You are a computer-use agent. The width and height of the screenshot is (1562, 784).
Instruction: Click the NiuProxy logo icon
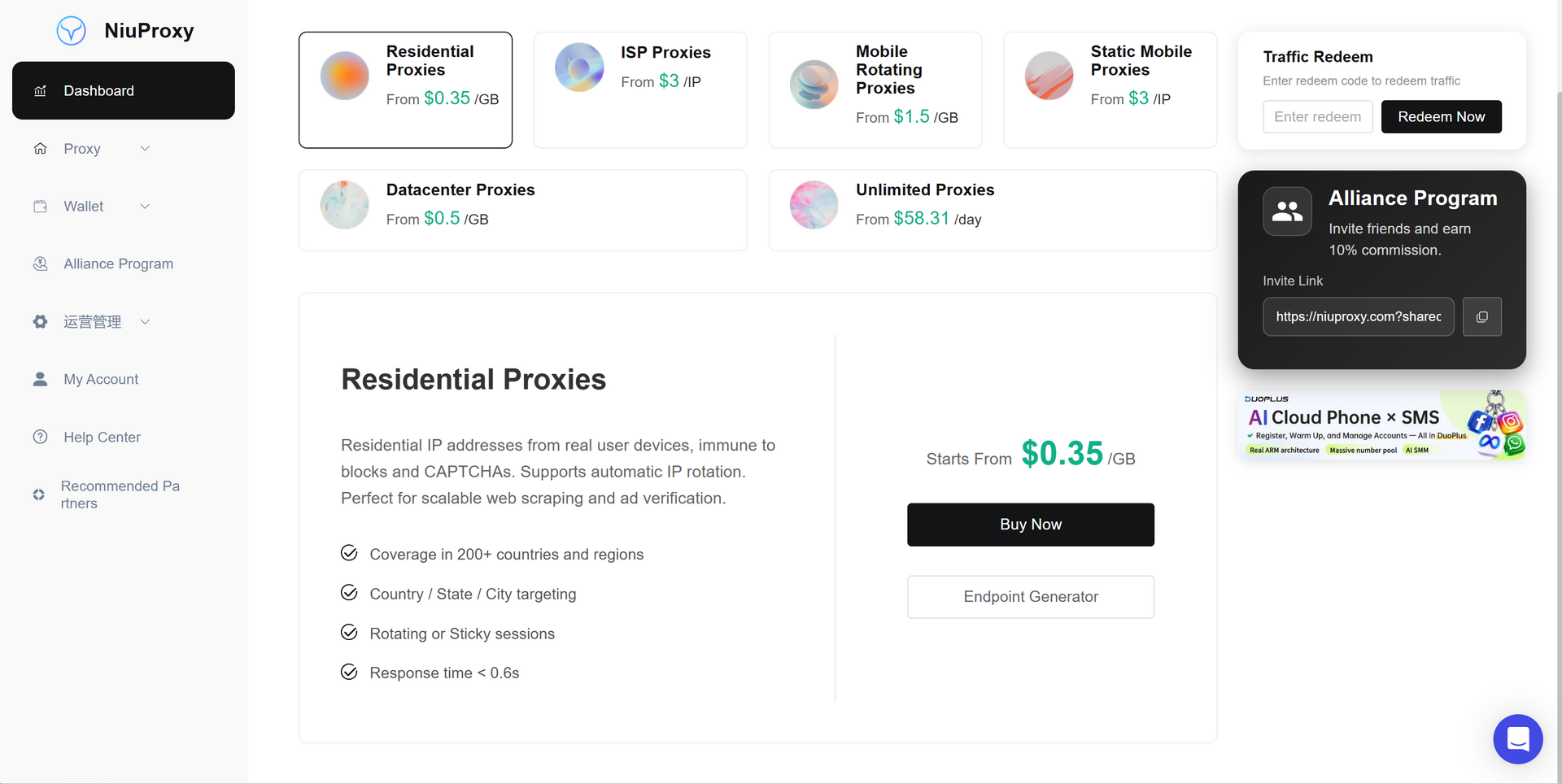[x=72, y=31]
